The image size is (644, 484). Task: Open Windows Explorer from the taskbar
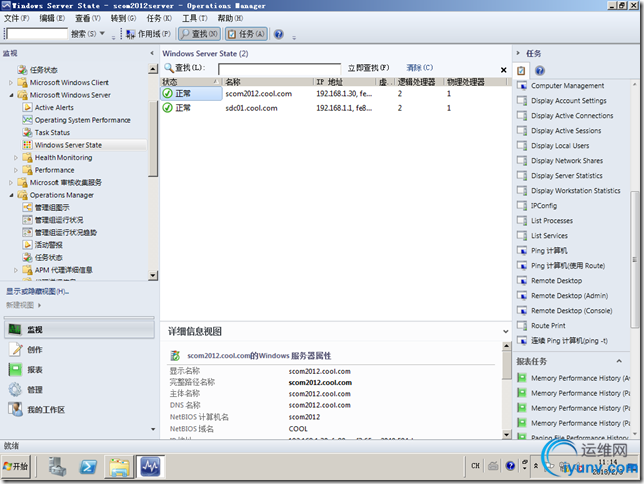(x=119, y=466)
